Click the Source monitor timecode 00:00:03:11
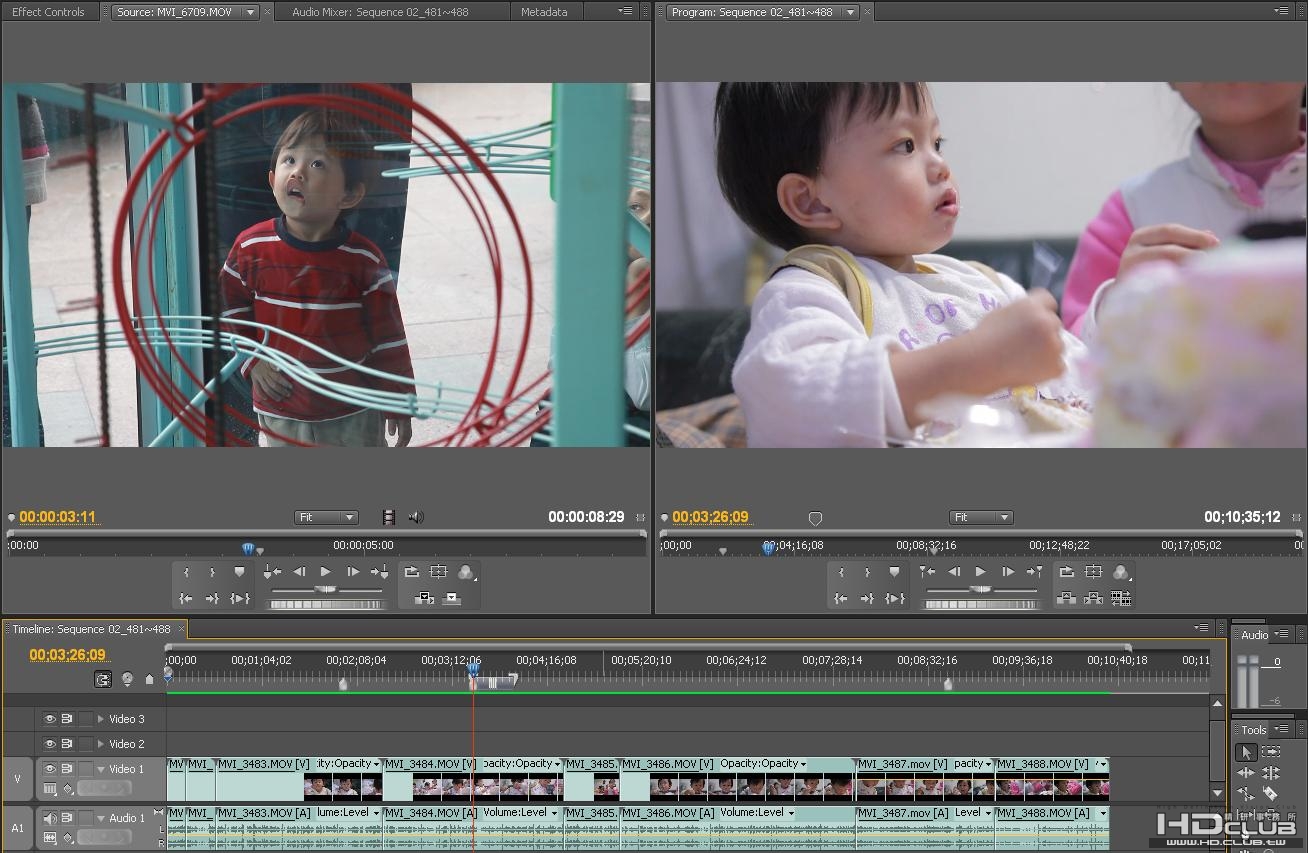Viewport: 1308px width, 853px height. [58, 517]
